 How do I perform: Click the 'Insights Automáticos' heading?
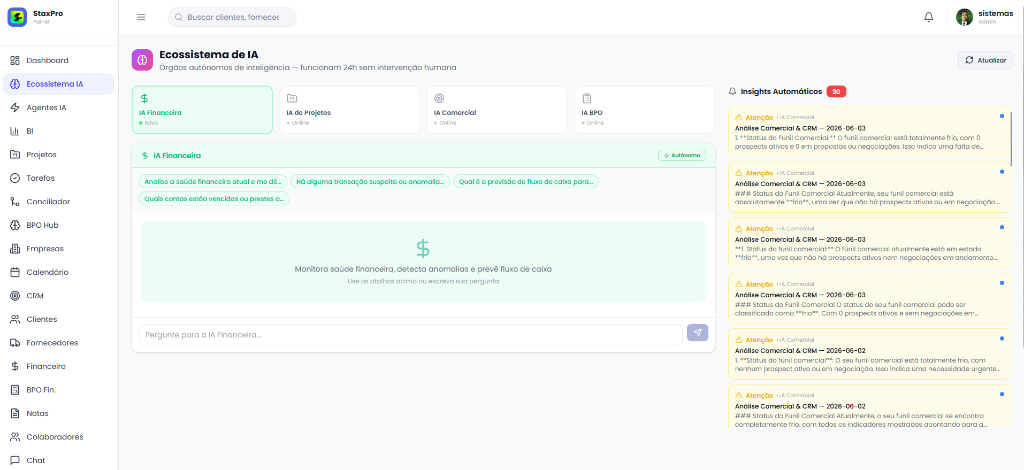(x=781, y=91)
